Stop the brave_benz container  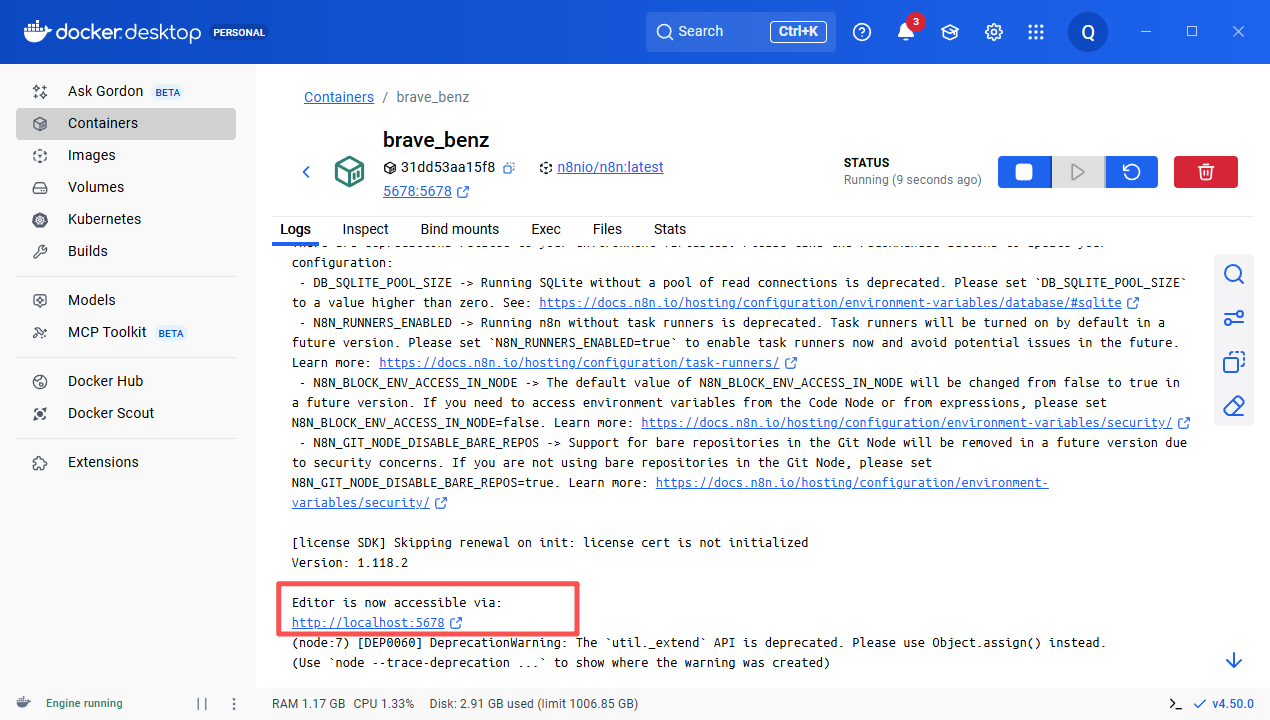(x=1024, y=172)
